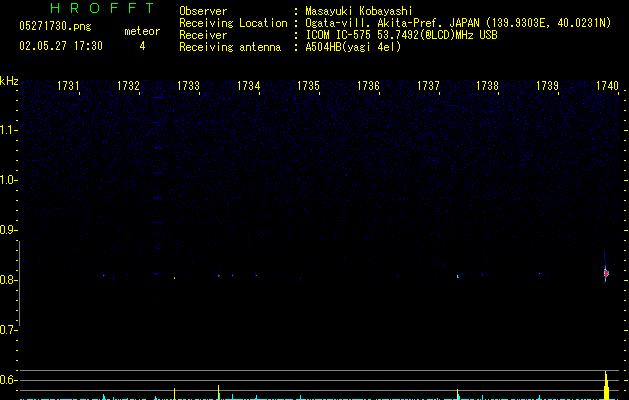Select the file name 05271730.png
The width and height of the screenshot is (629, 400).
(x=55, y=26)
